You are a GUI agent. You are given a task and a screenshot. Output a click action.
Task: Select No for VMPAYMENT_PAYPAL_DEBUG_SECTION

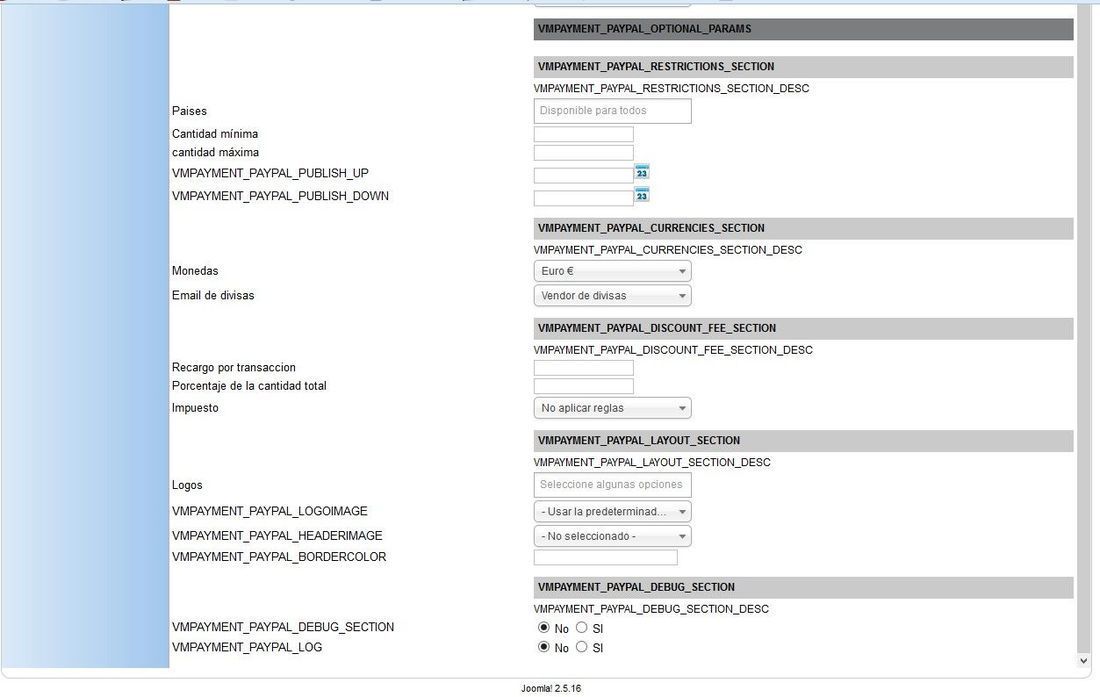[544, 628]
